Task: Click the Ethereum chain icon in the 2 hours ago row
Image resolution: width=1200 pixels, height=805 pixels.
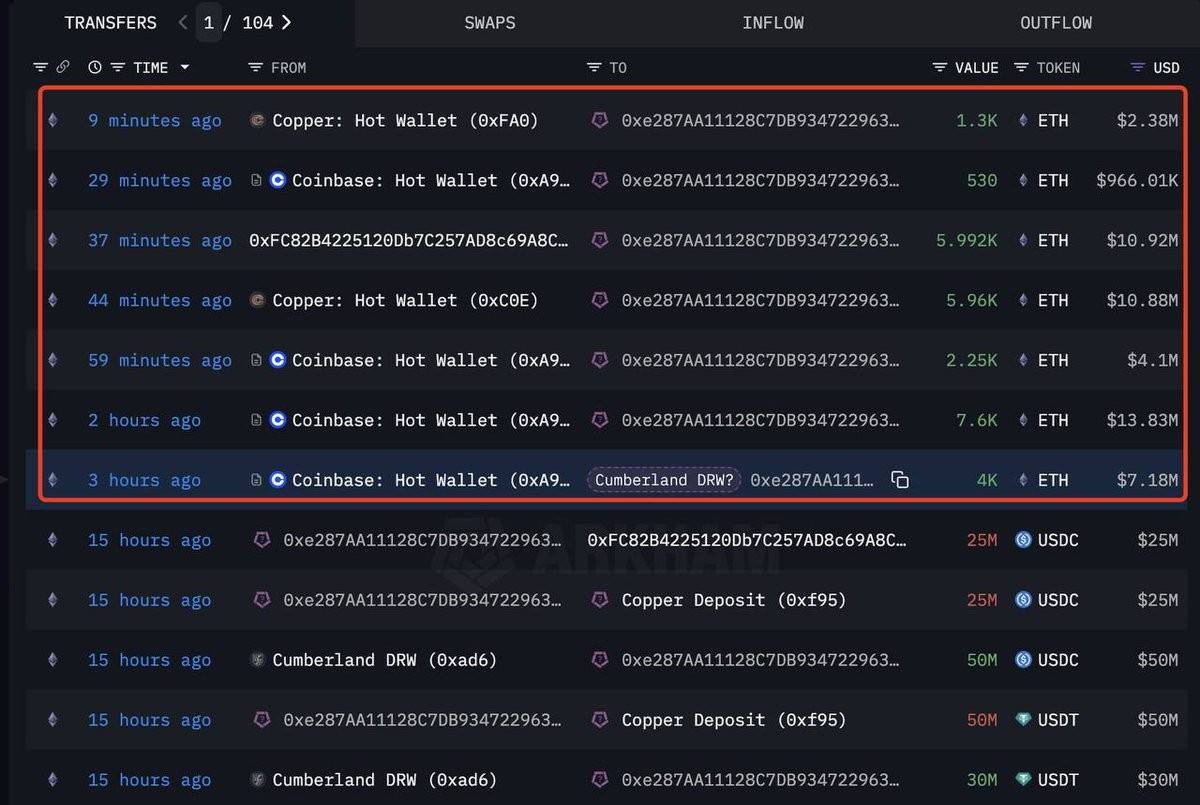Action: click(x=53, y=420)
